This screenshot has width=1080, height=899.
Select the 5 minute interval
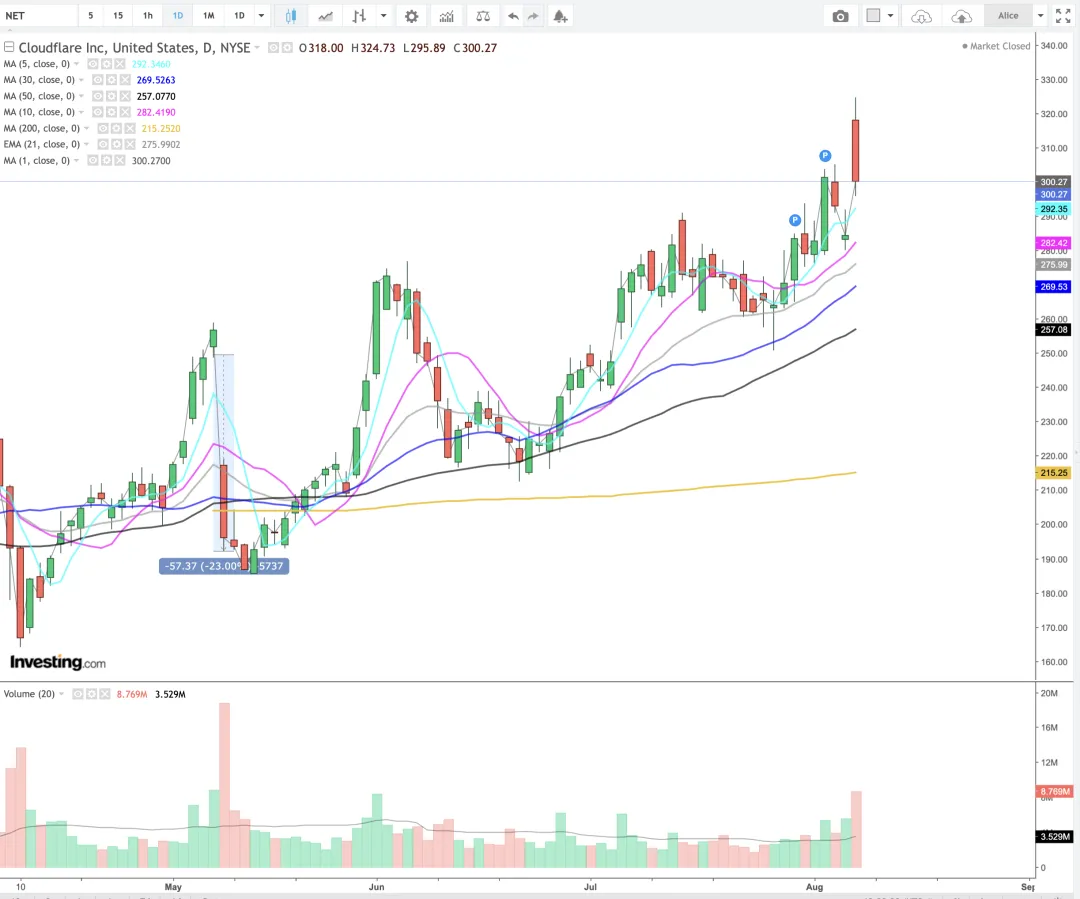coord(90,16)
